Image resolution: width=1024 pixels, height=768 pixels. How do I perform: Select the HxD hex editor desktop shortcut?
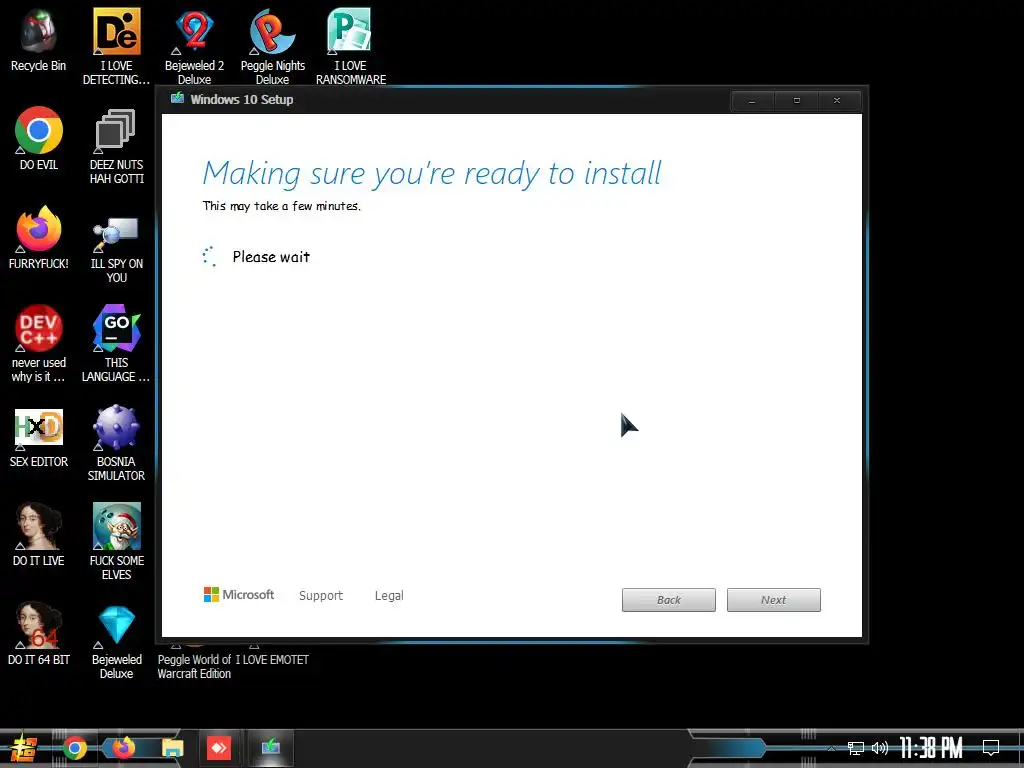pyautogui.click(x=39, y=437)
